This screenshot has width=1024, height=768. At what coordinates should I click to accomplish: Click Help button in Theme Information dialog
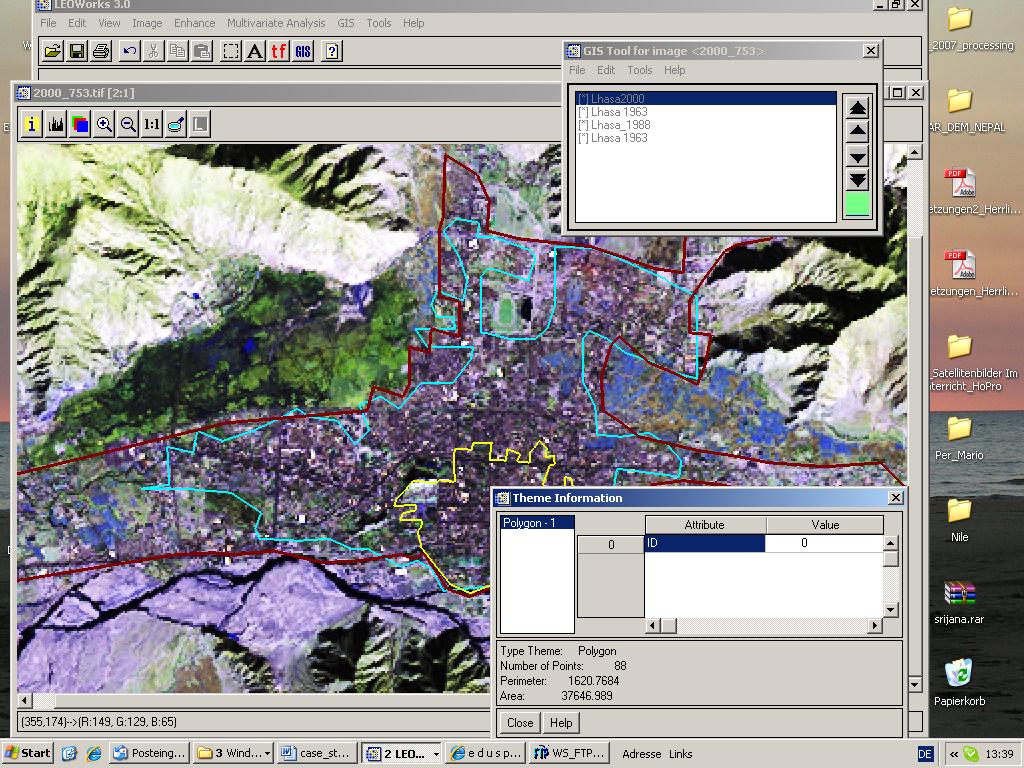tap(561, 723)
